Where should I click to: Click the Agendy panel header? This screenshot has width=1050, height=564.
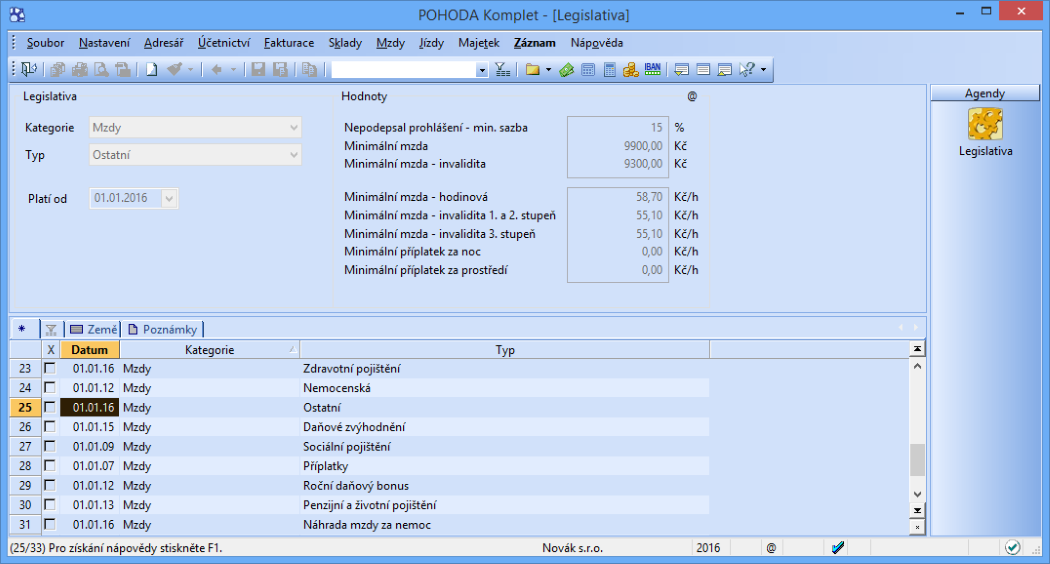984,93
